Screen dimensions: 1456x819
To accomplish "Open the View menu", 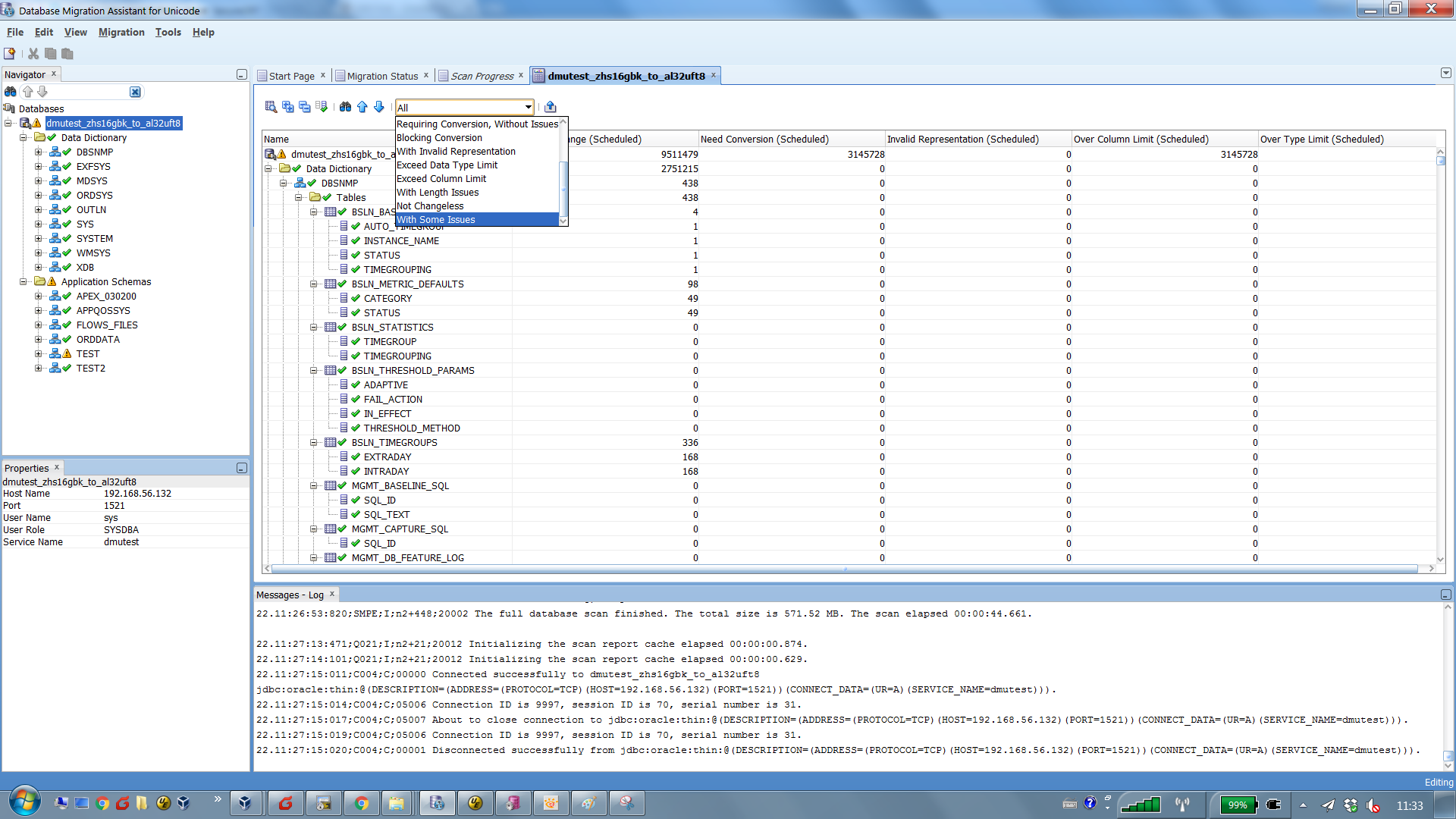I will 76,33.
